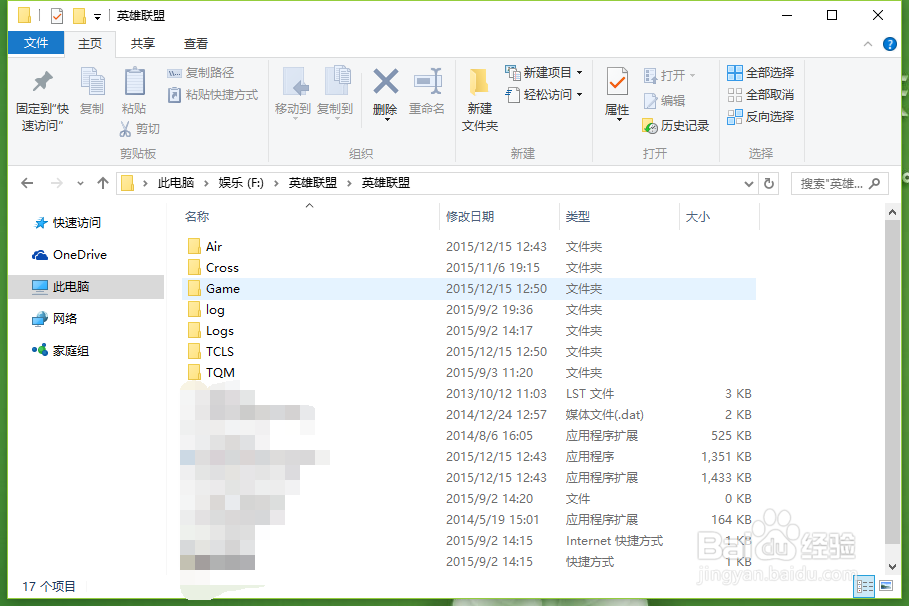Click Select none (全部取消)

(760, 95)
